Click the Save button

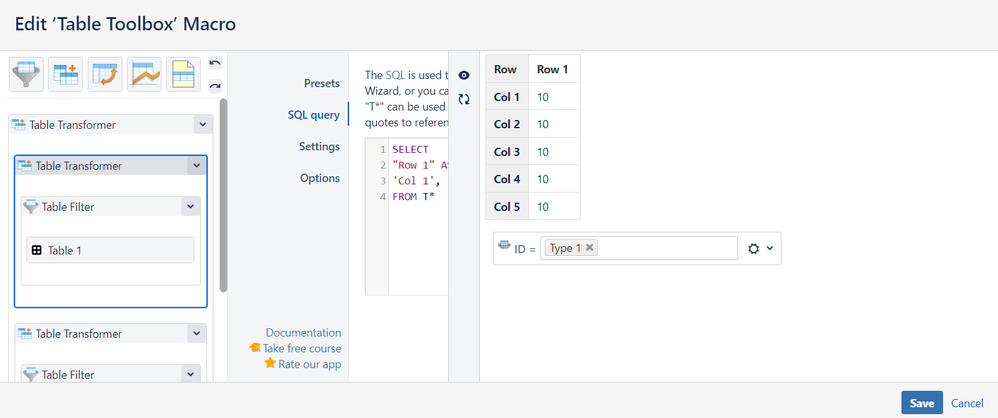tap(921, 403)
